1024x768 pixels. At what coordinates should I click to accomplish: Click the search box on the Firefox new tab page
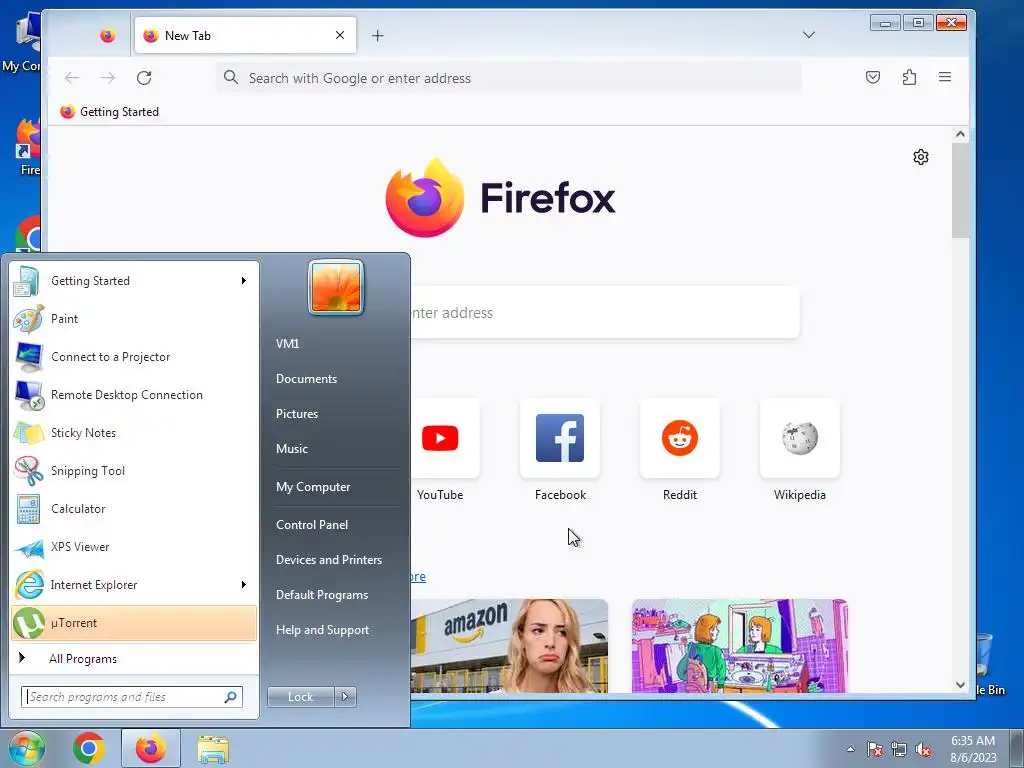click(604, 313)
